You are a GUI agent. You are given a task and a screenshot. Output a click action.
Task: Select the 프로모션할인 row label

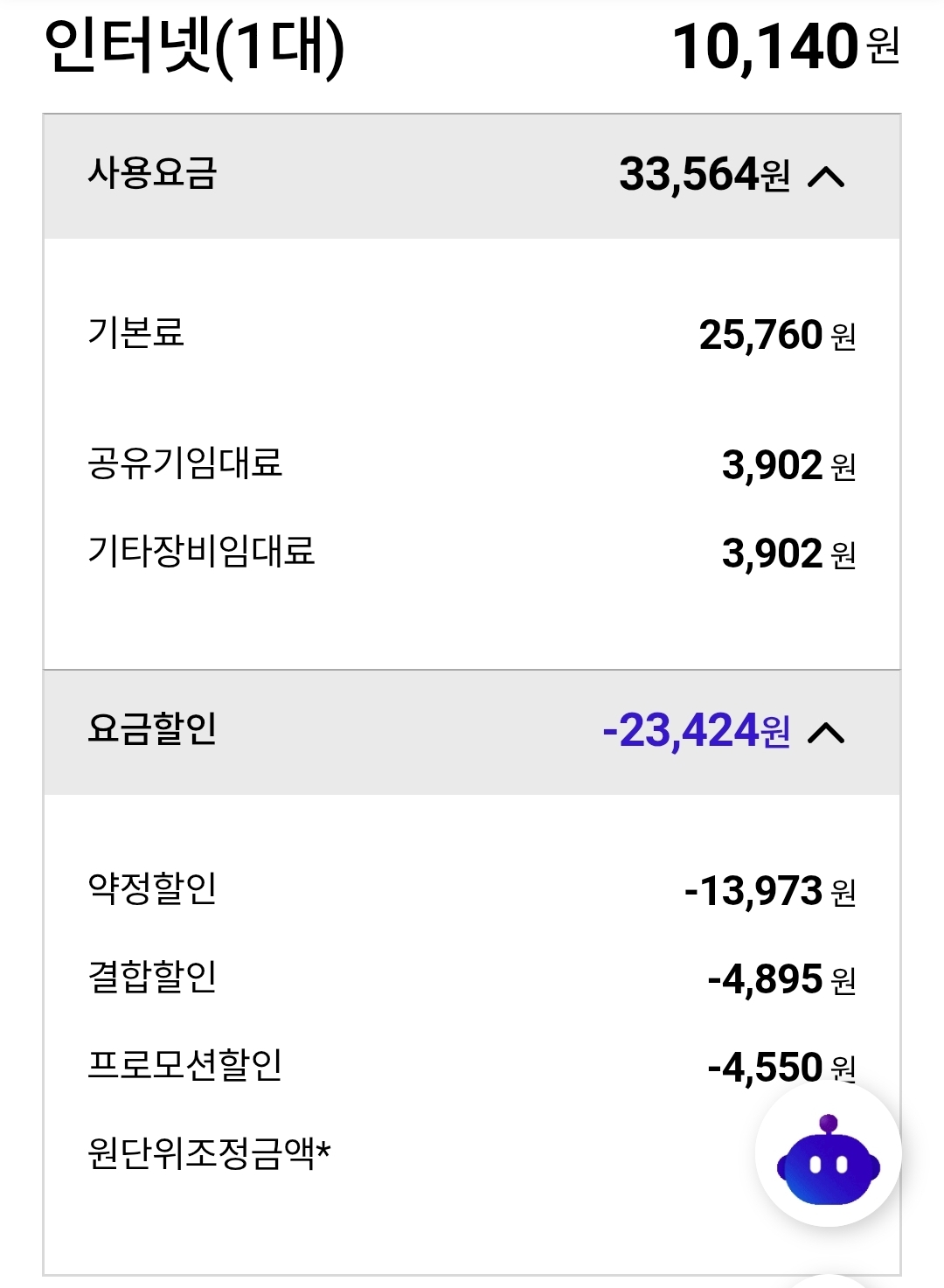tap(185, 1065)
